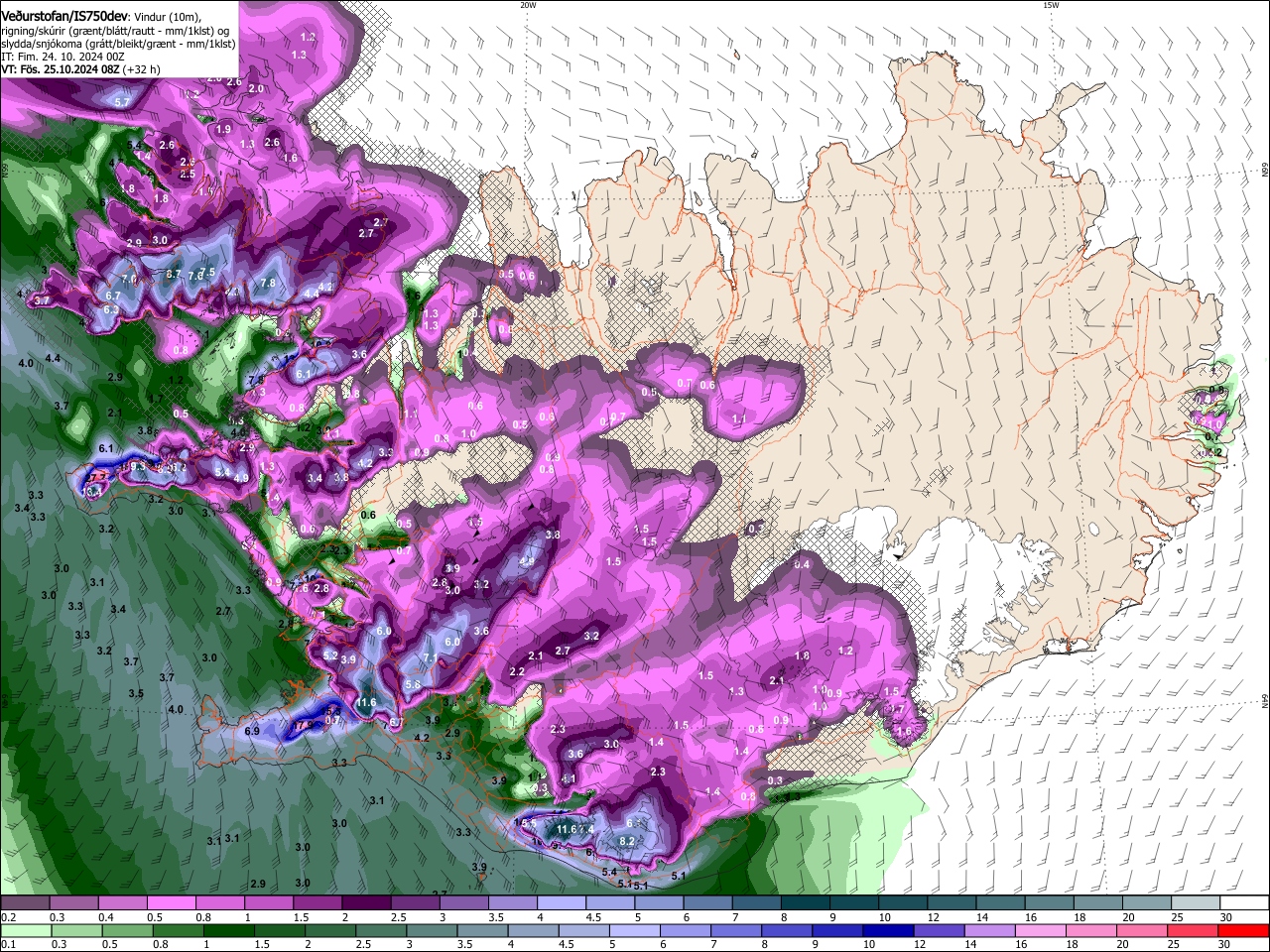The width and height of the screenshot is (1270, 952).
Task: Select upper legend swatch between 1 and 1.5
Action: point(269,903)
